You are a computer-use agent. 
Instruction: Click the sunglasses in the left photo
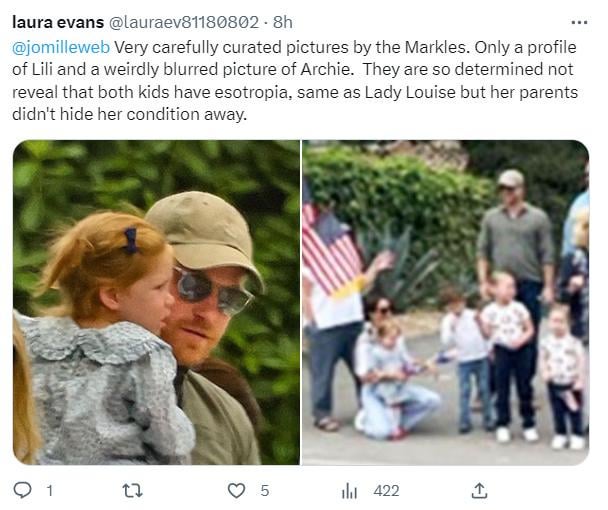click(213, 290)
